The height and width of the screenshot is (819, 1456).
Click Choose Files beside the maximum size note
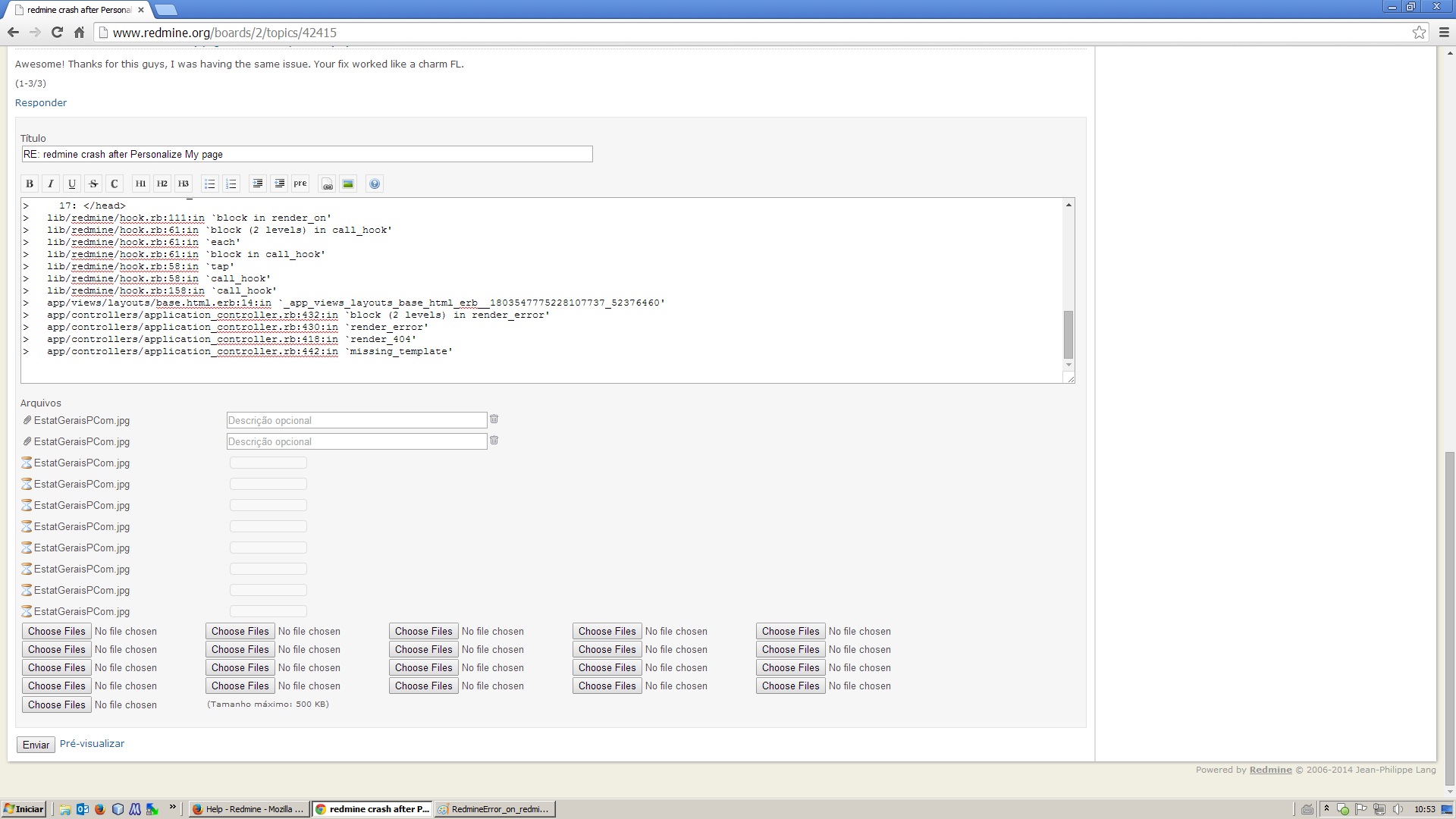coord(57,704)
